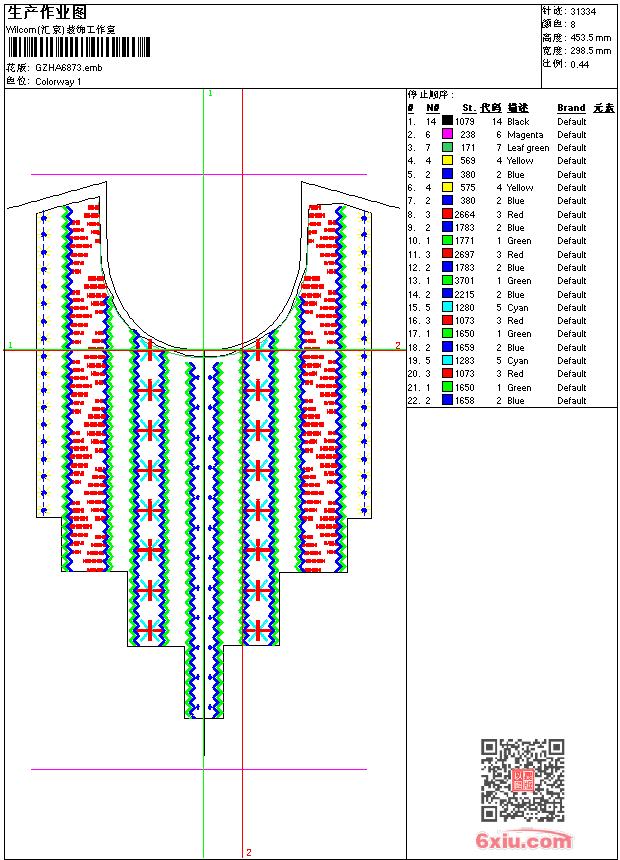Click the embroidery neckline design preview
The height and width of the screenshot is (860, 620).
pyautogui.click(x=204, y=450)
